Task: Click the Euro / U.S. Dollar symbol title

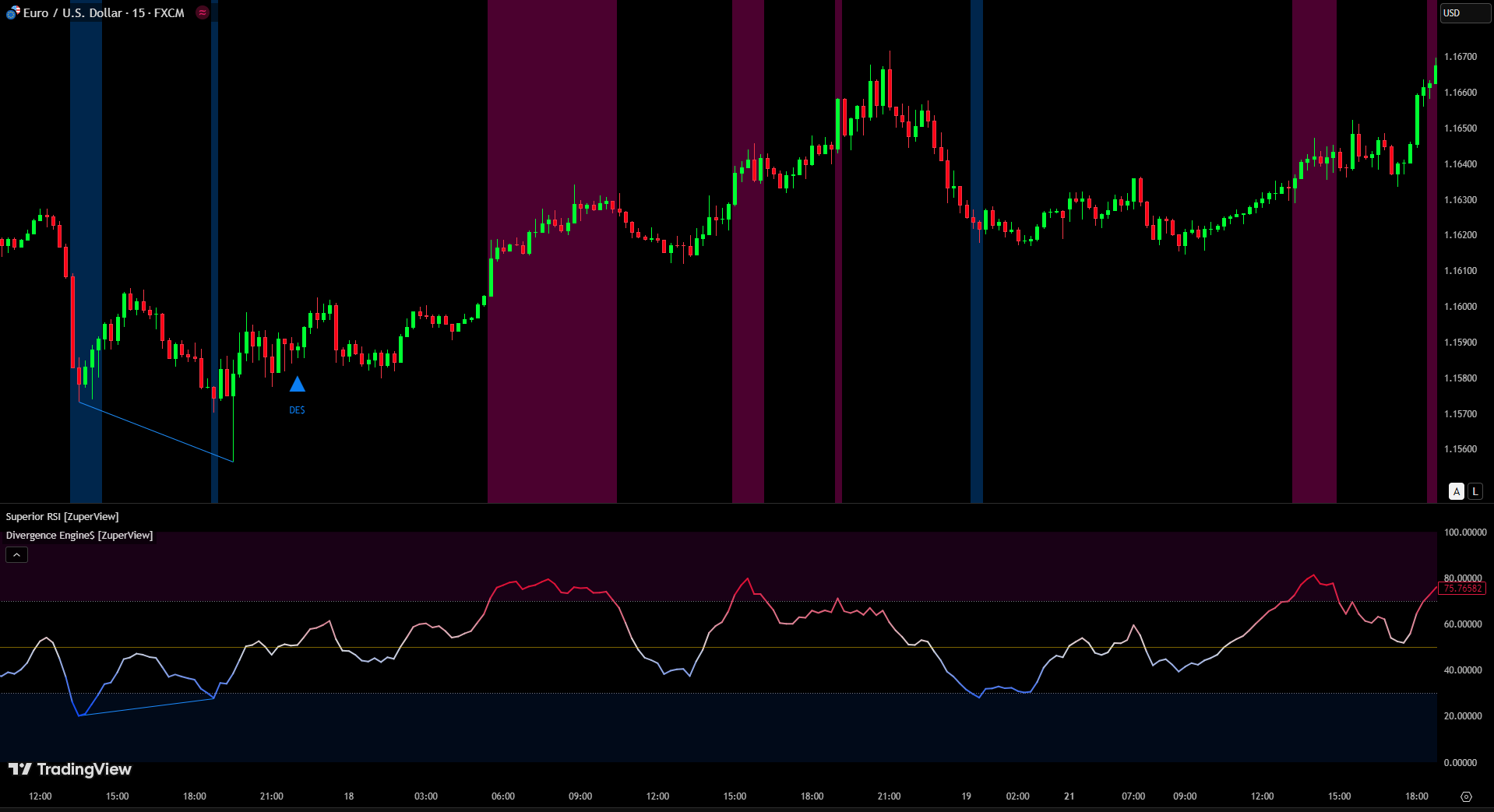Action: pyautogui.click(x=104, y=12)
